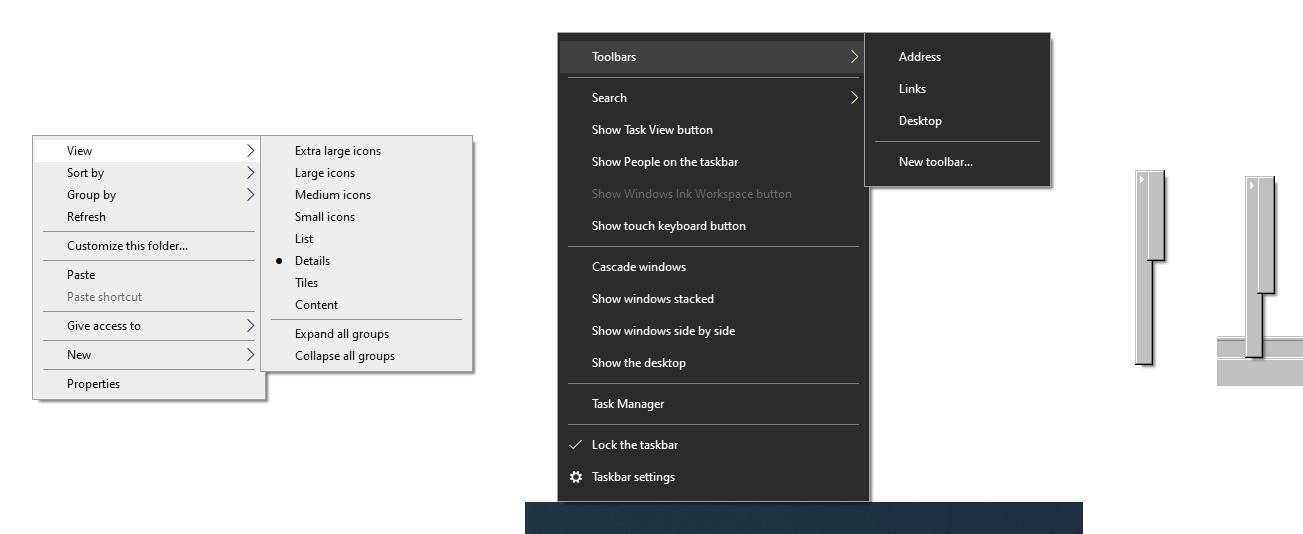Choose Show windows side by side
This screenshot has width=1303, height=534.
click(x=662, y=331)
